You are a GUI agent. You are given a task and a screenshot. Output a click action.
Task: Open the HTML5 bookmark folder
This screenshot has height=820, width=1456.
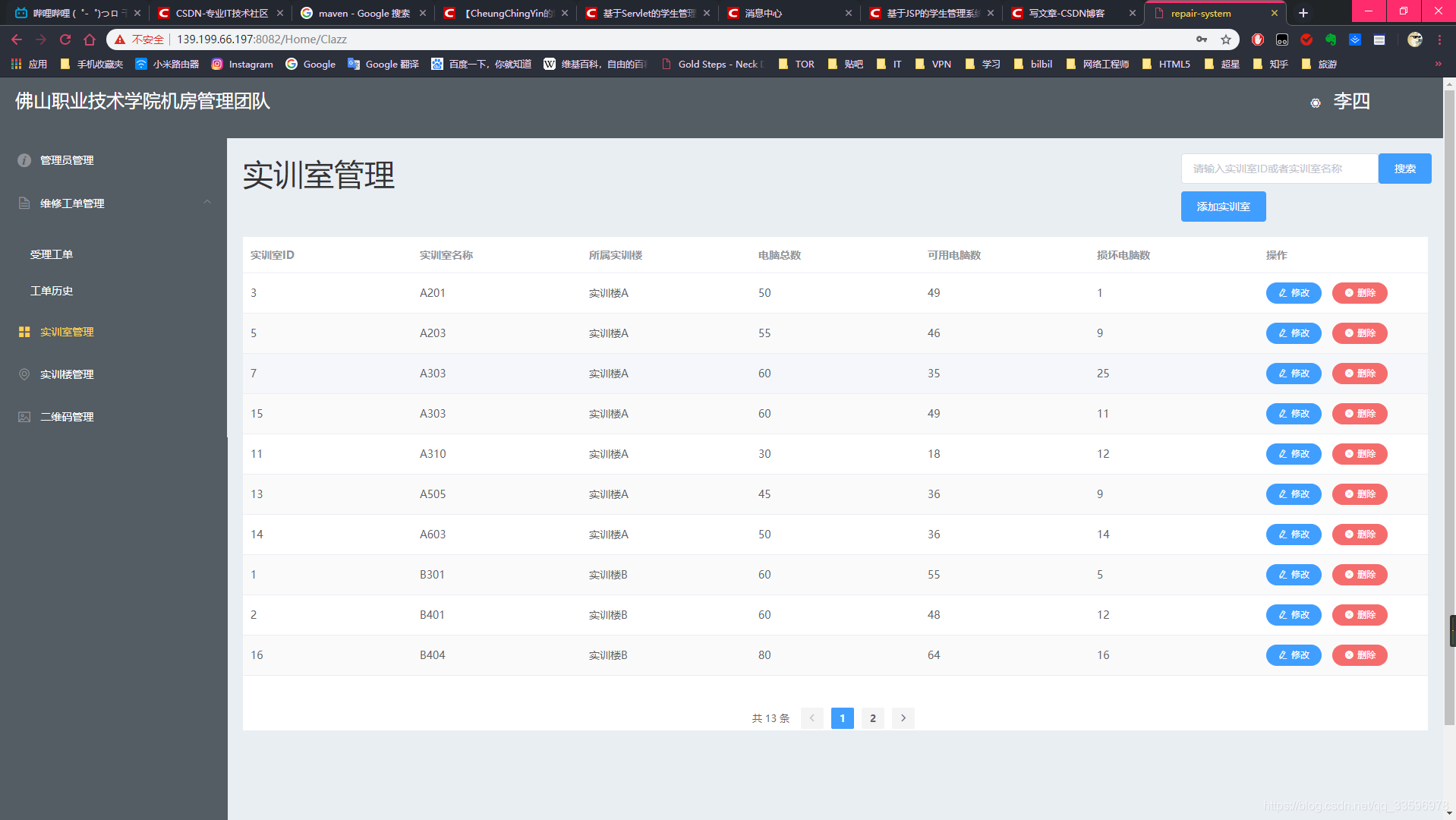pyautogui.click(x=1166, y=64)
